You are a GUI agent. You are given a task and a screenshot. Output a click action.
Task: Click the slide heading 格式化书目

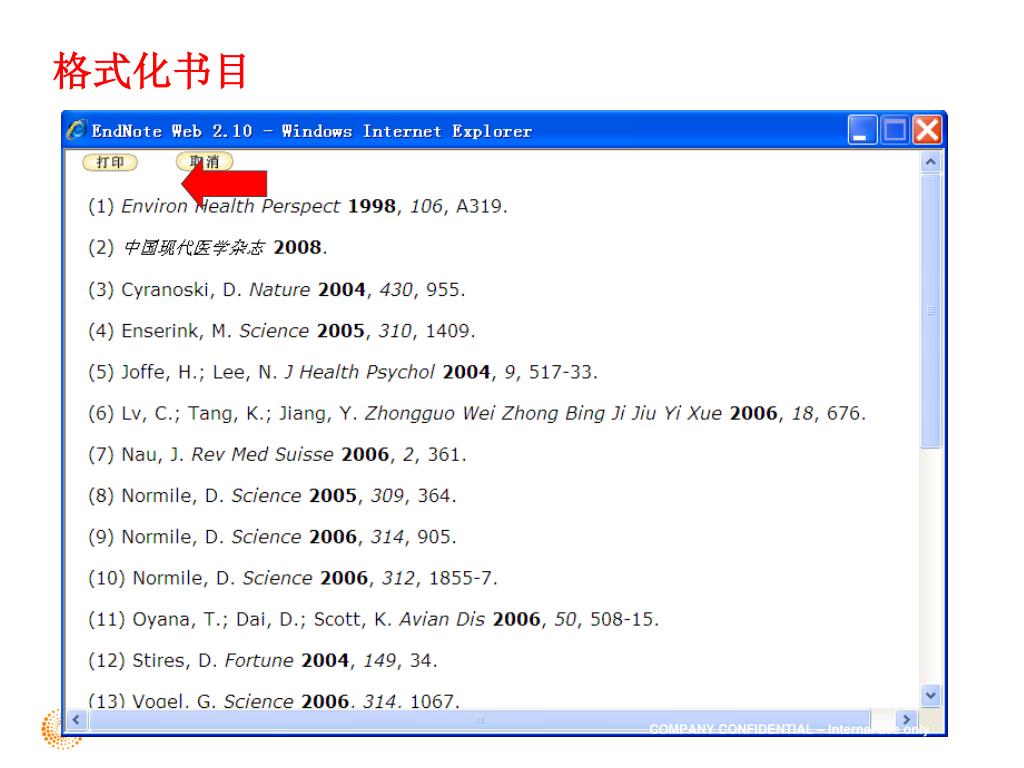[151, 71]
